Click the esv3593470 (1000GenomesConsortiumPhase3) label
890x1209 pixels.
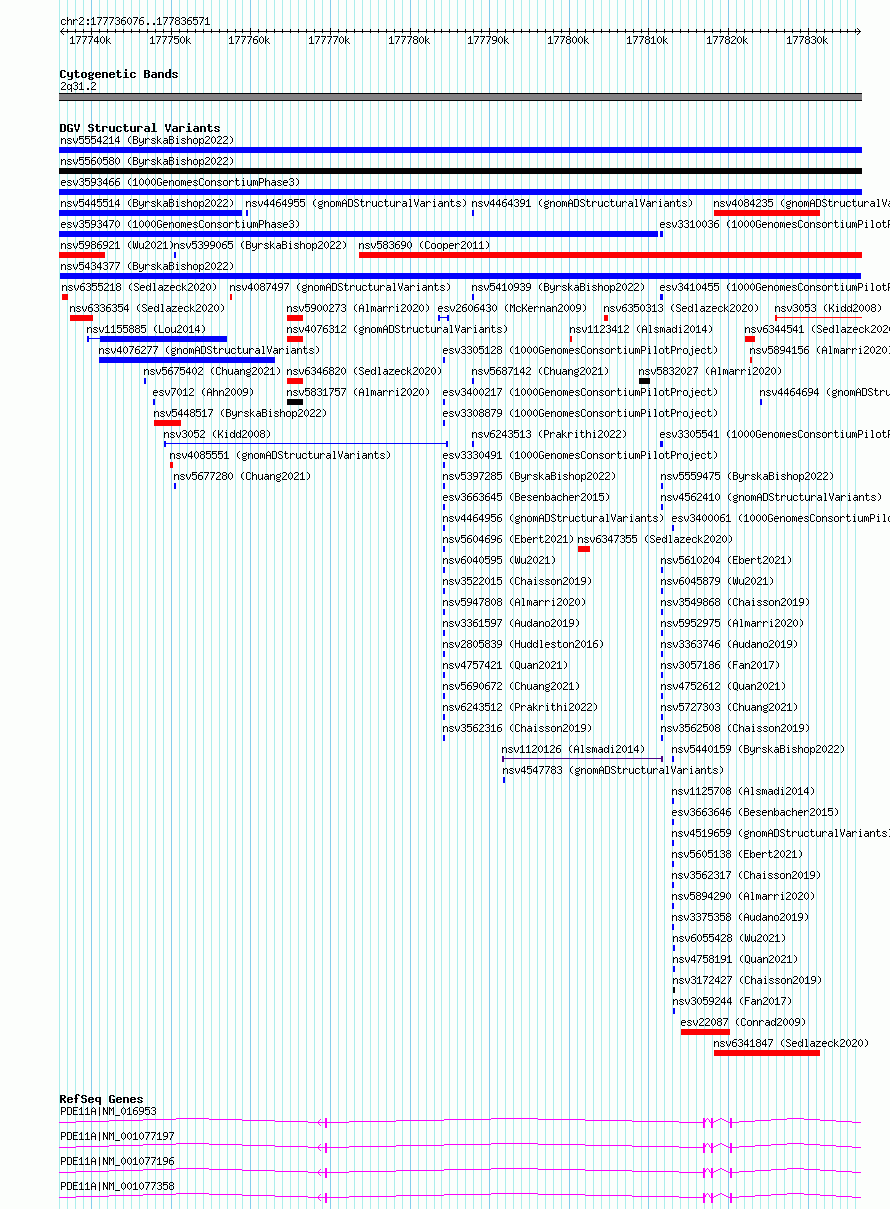pyautogui.click(x=180, y=224)
